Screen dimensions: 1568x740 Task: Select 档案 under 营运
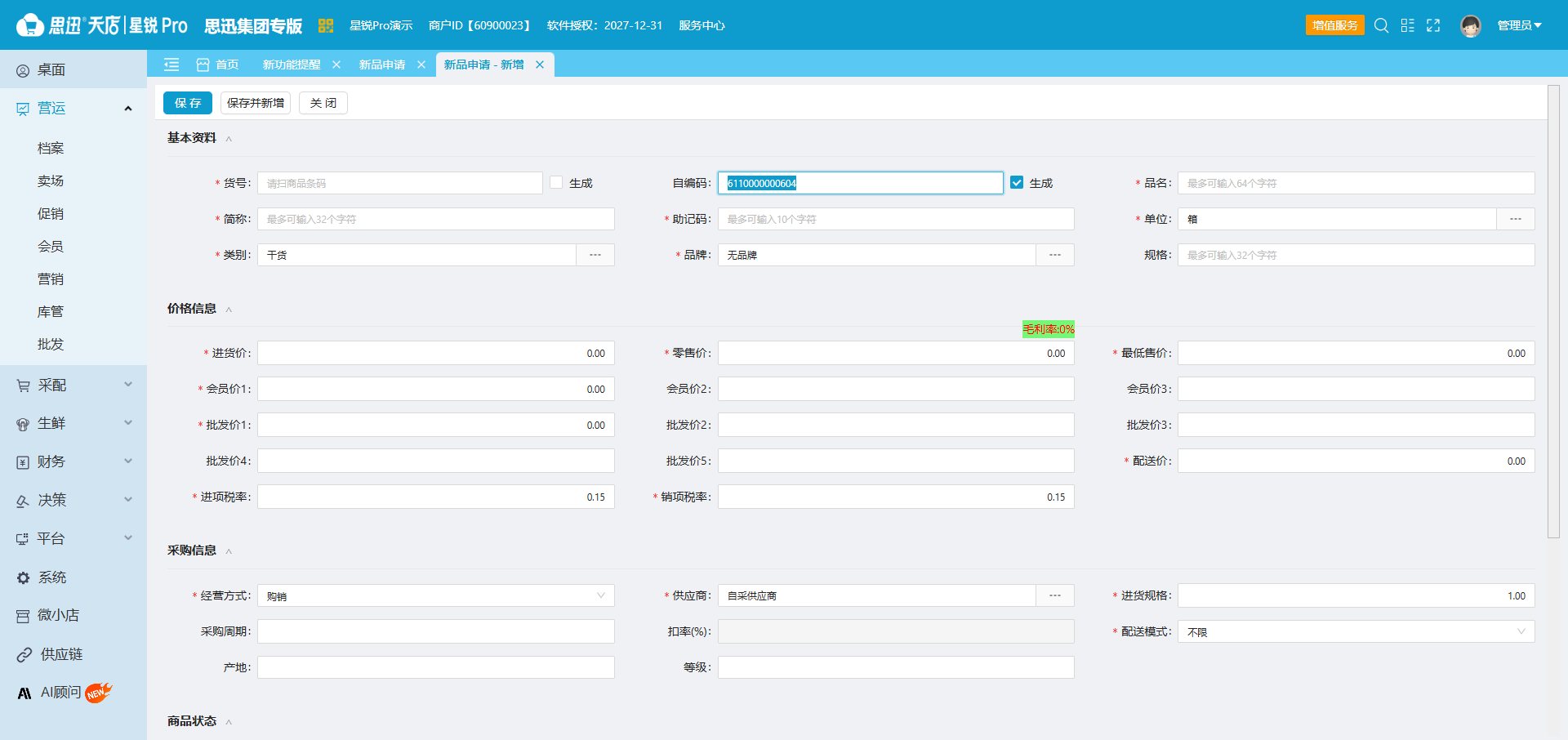click(x=51, y=148)
